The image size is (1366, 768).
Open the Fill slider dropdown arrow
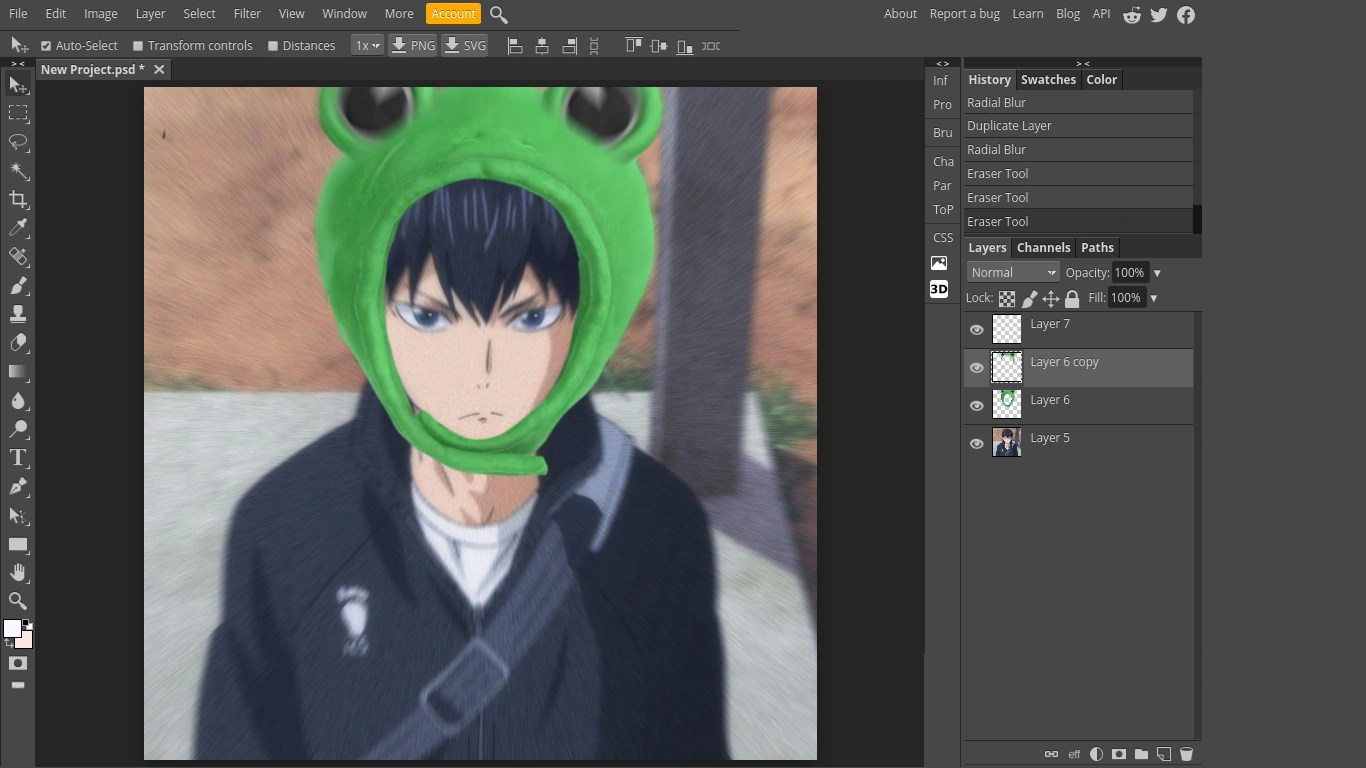coord(1153,298)
